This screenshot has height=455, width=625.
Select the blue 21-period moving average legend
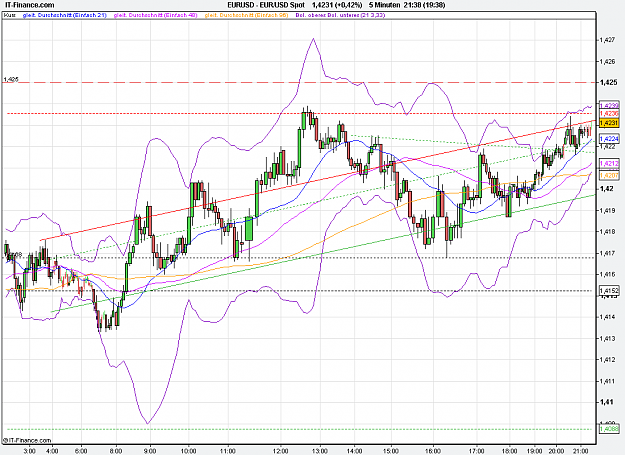click(x=65, y=15)
